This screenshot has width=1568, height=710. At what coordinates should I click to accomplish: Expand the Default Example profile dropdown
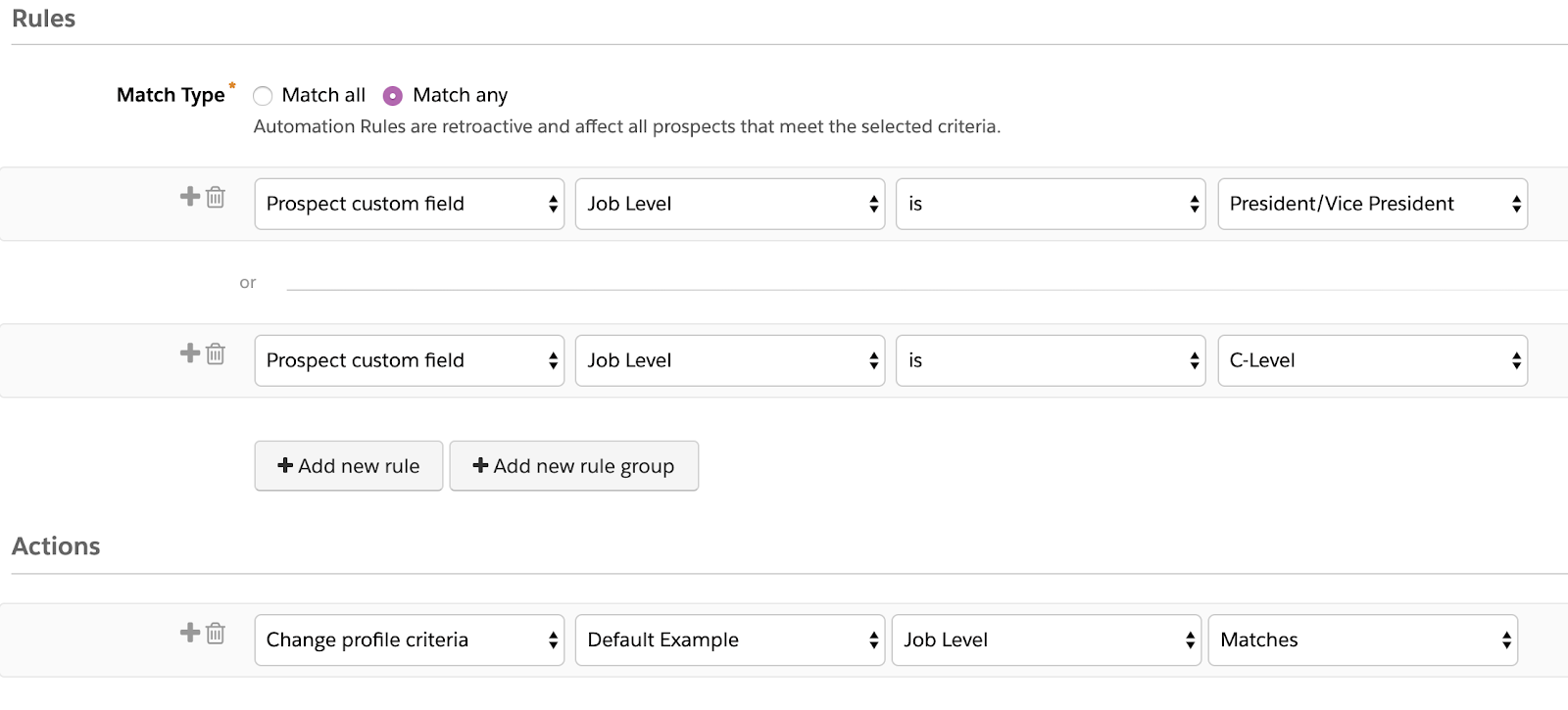(x=729, y=639)
